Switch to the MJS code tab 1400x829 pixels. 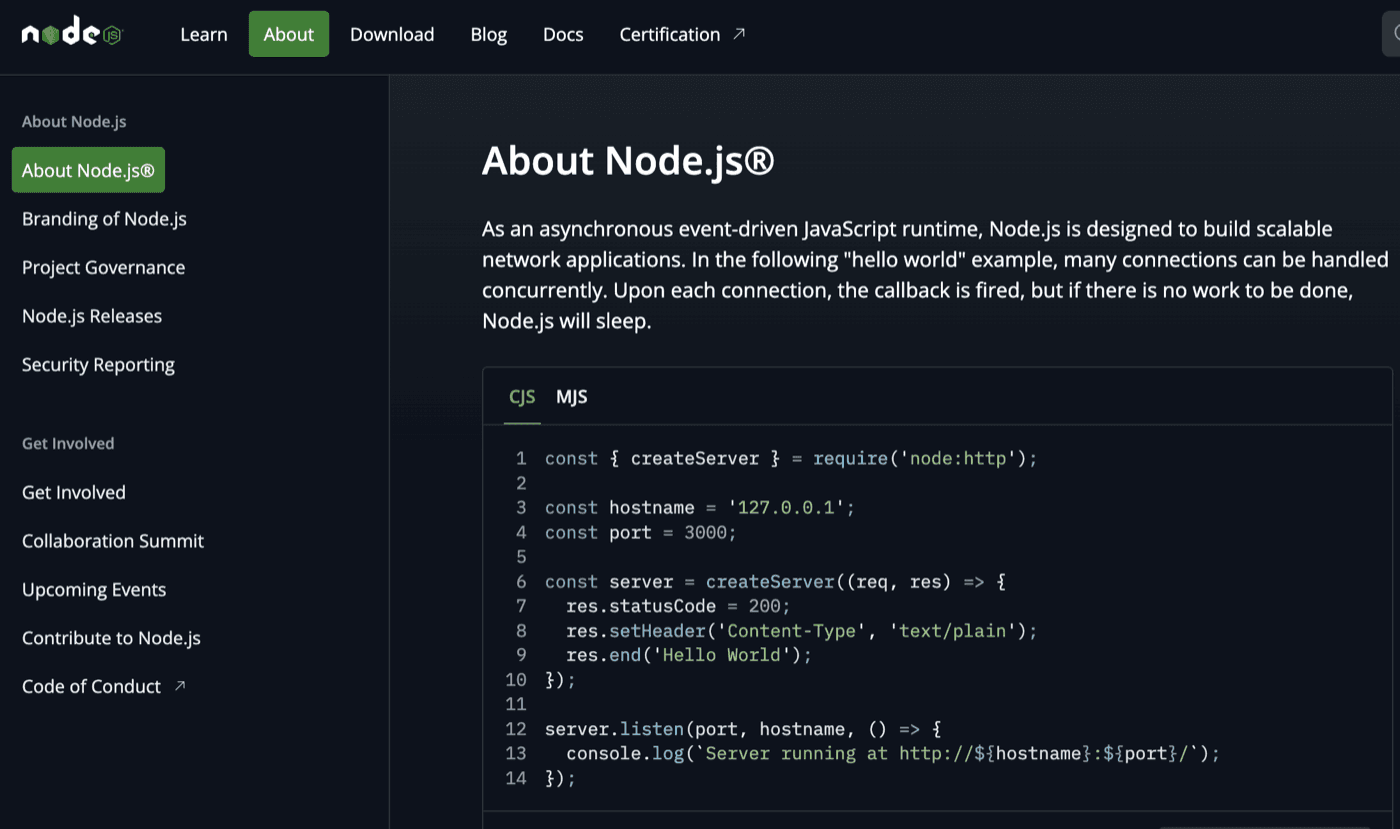(572, 397)
